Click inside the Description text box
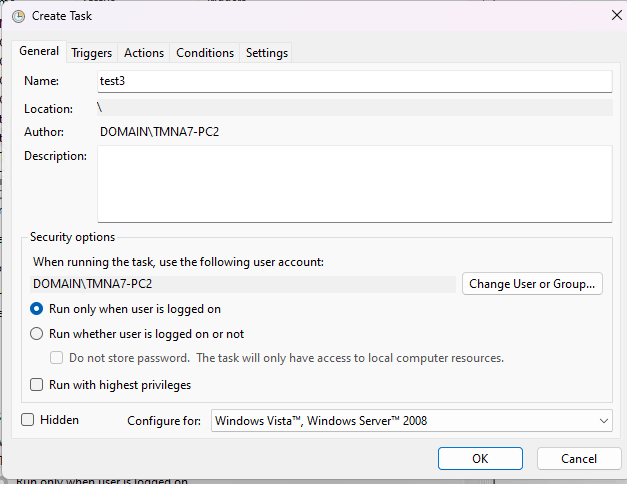Screen dimensions: 627x484 (x=355, y=184)
